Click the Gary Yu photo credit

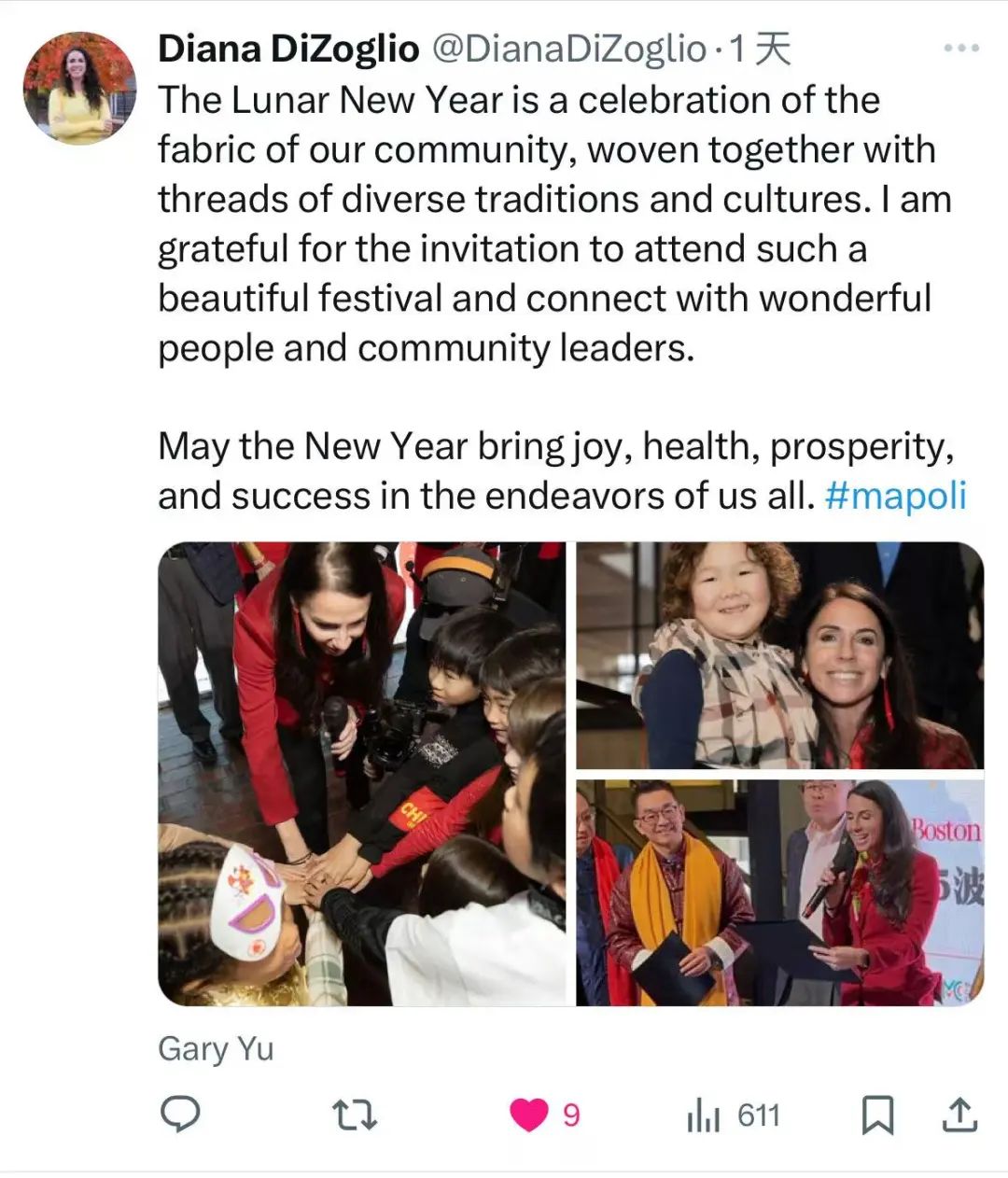[216, 1048]
